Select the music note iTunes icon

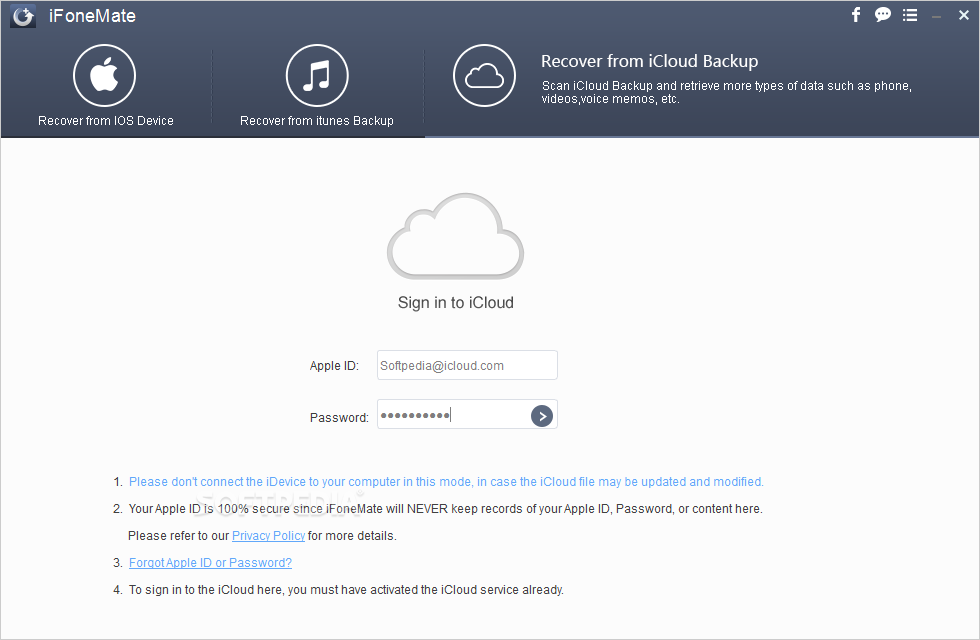point(317,76)
